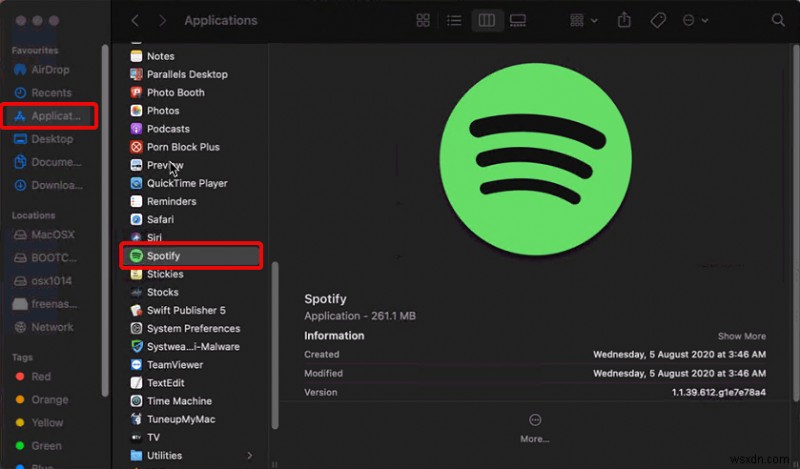This screenshot has width=800, height=469.
Task: Go forward with the right chevron
Action: click(162, 20)
